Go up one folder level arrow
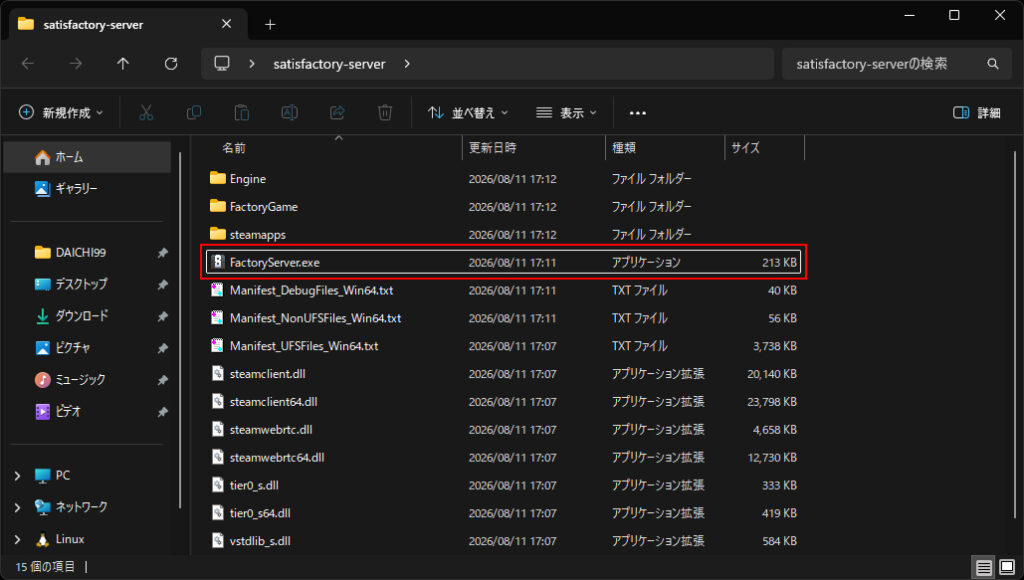Image resolution: width=1024 pixels, height=580 pixels. click(x=123, y=63)
